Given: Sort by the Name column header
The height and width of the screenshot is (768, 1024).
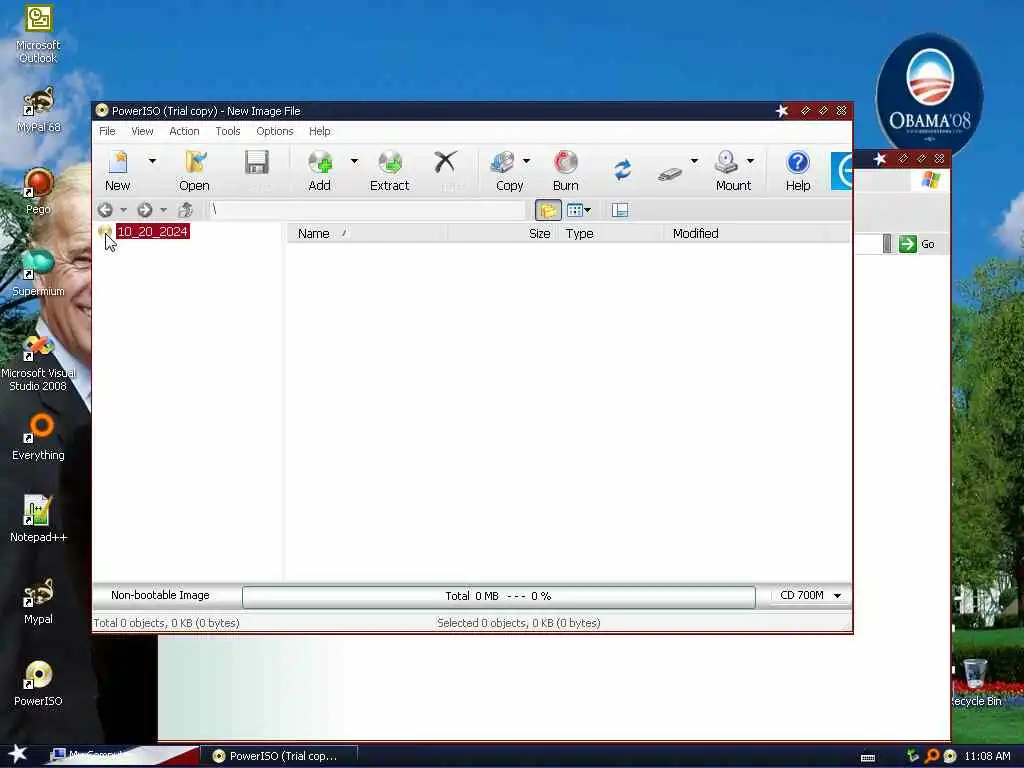Looking at the screenshot, I should click(367, 233).
